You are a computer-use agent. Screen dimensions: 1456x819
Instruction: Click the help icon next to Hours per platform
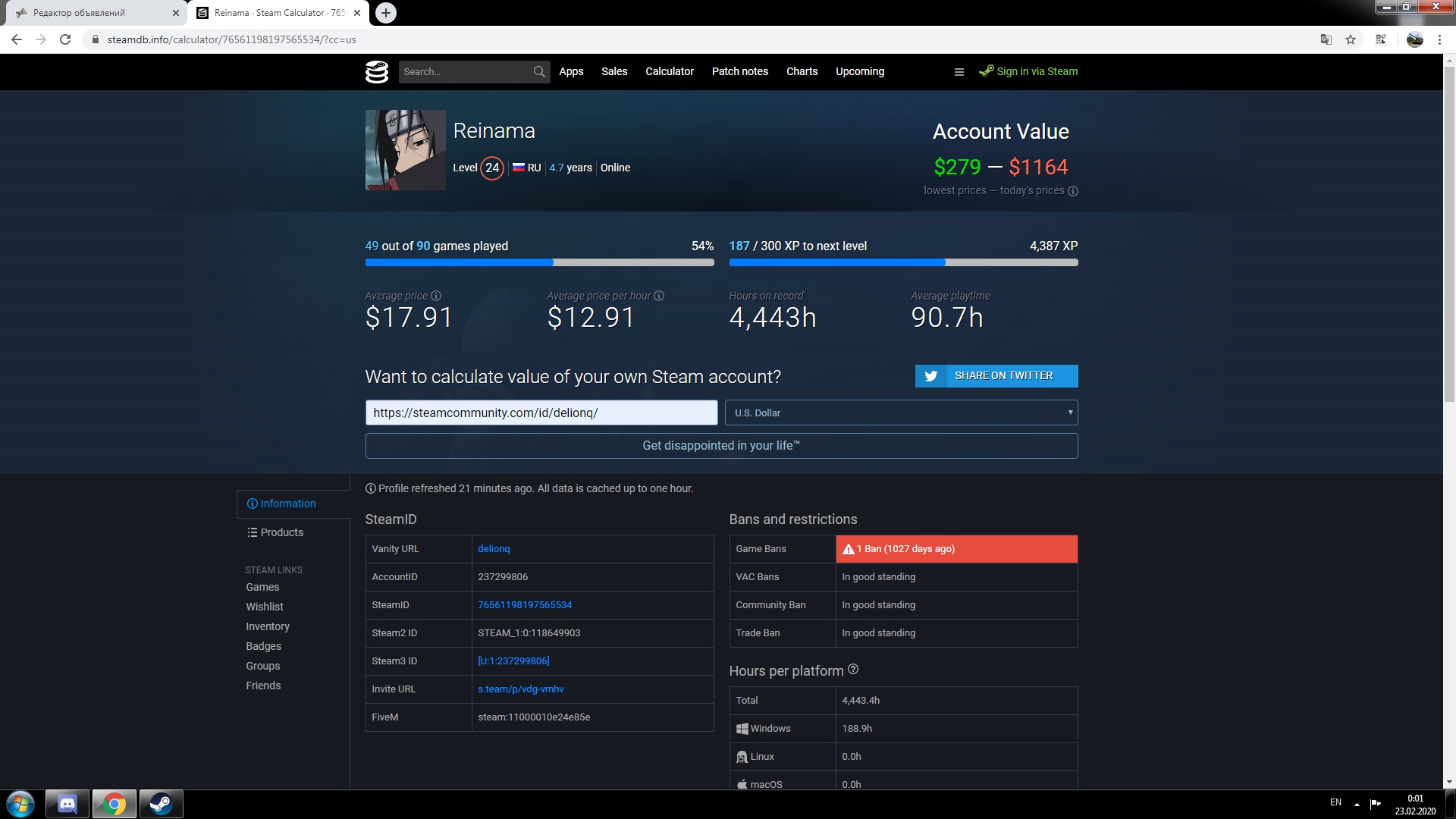(853, 669)
